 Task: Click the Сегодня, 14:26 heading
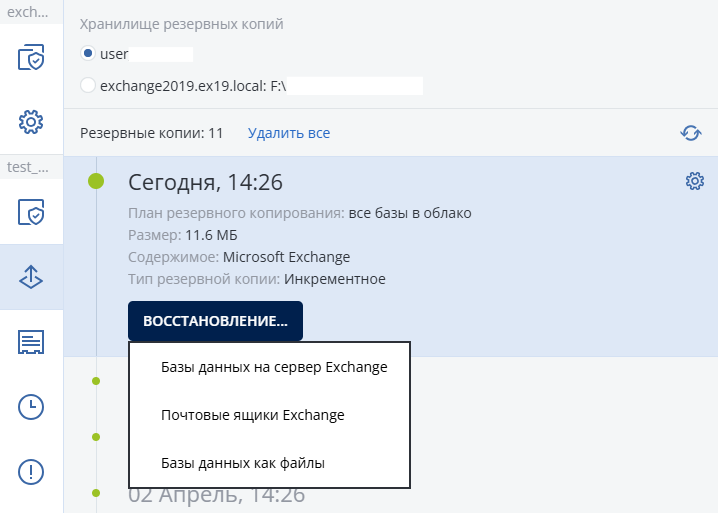click(x=205, y=182)
